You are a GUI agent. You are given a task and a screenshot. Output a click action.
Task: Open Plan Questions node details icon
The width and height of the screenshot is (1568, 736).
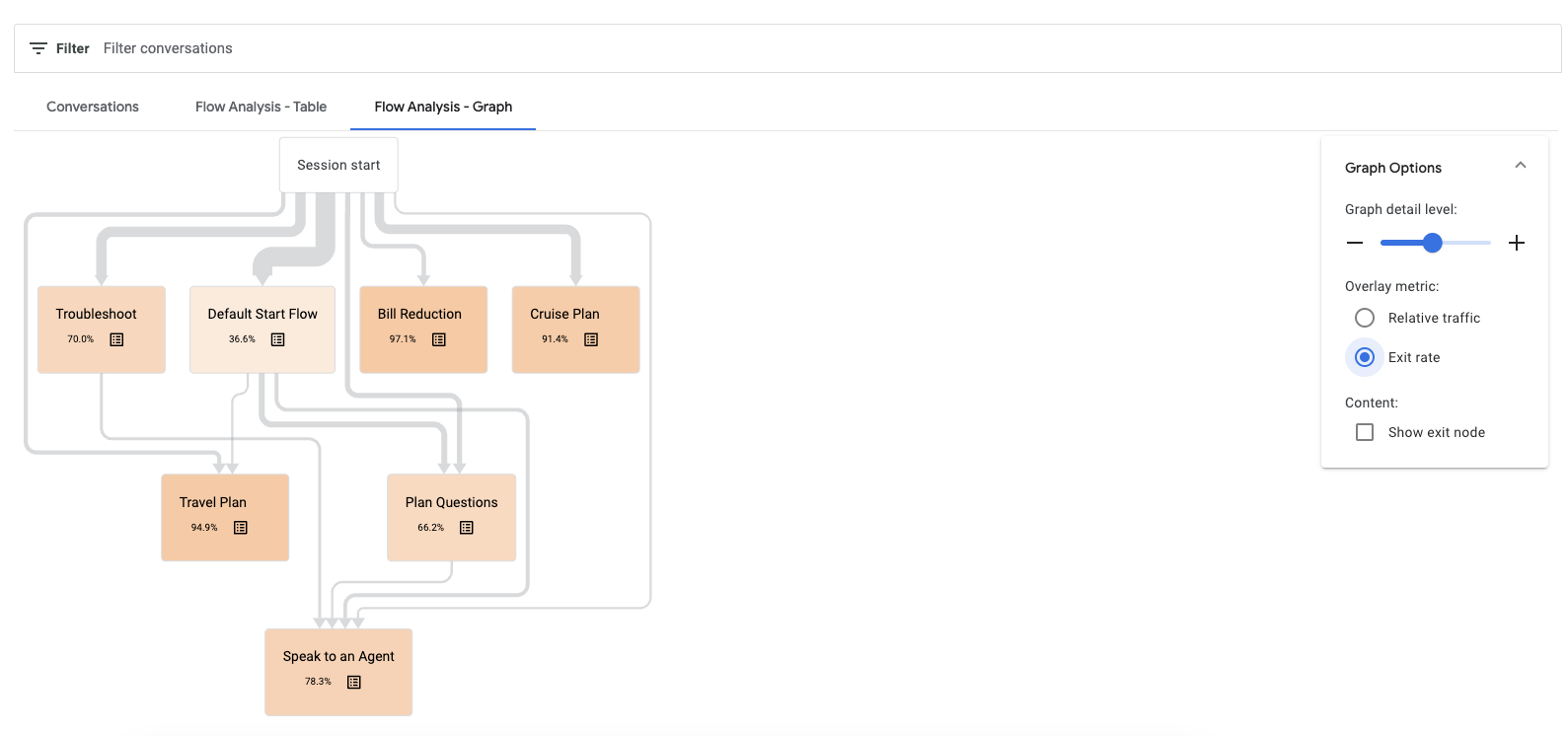(x=467, y=528)
